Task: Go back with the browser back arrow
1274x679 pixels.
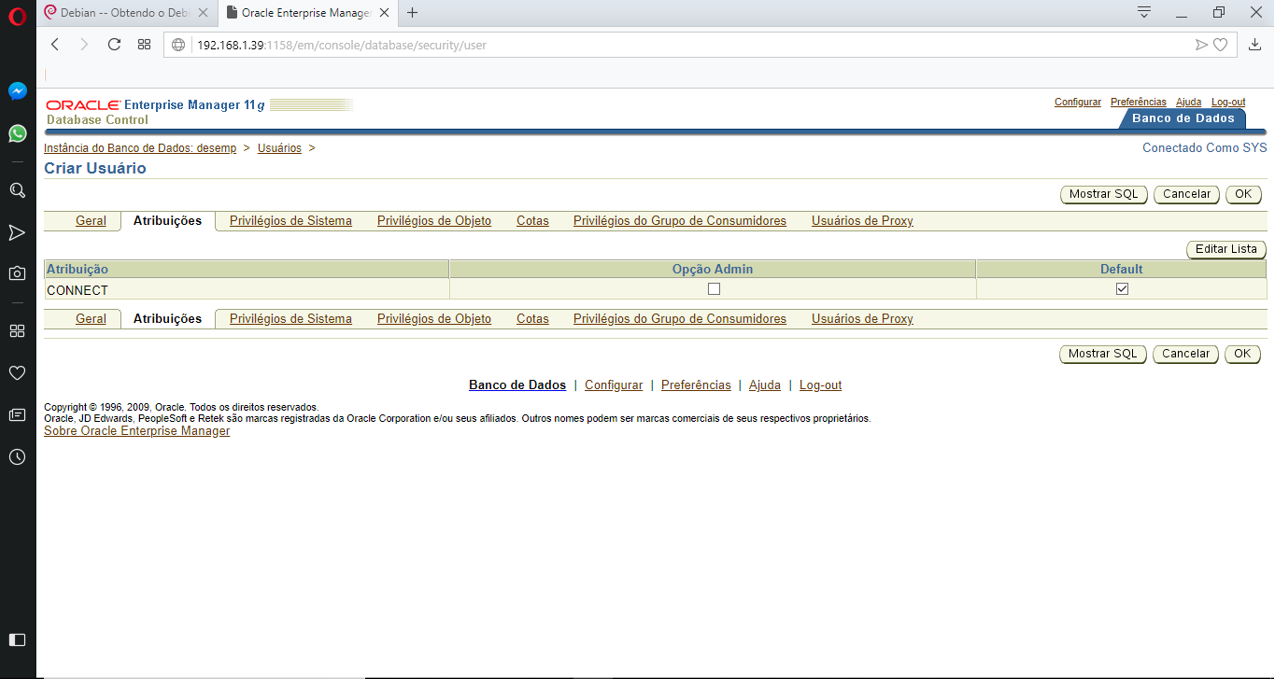Action: tap(55, 45)
